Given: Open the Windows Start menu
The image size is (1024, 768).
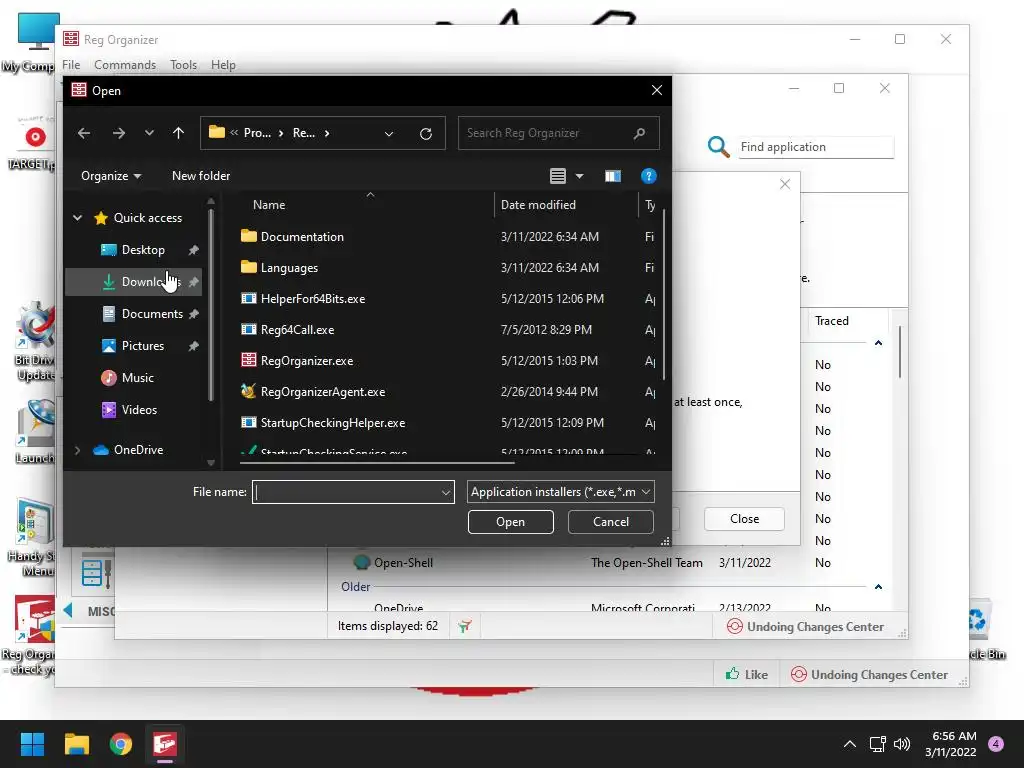Looking at the screenshot, I should (x=32, y=744).
